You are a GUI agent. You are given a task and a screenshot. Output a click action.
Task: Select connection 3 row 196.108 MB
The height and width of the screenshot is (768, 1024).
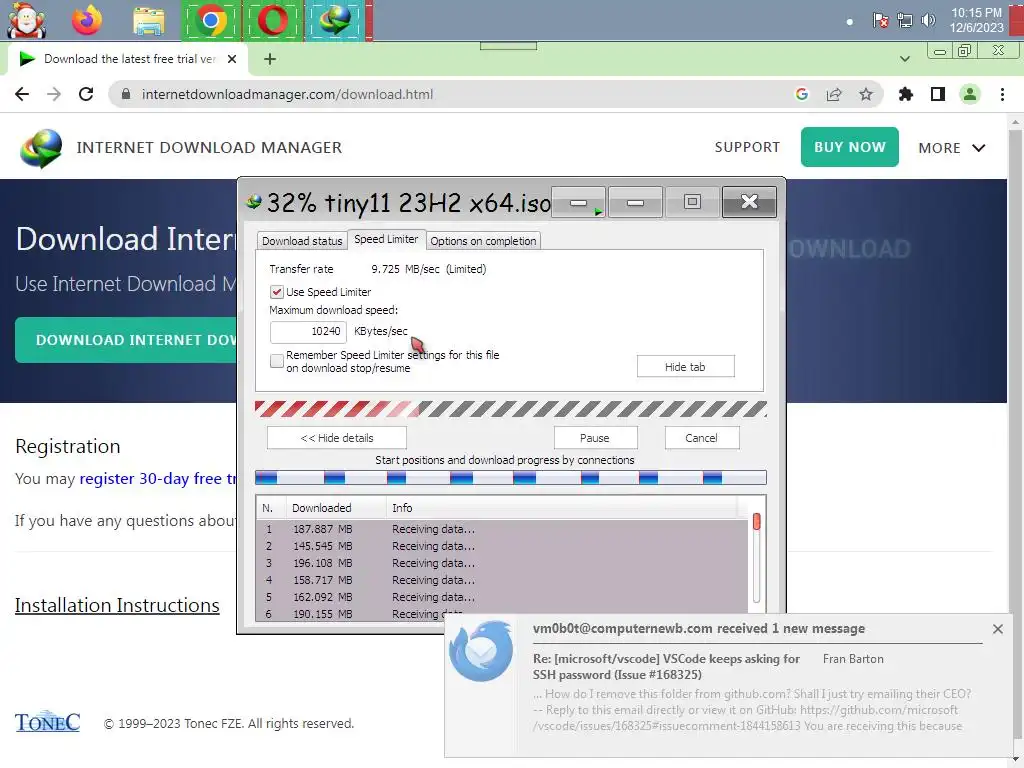tap(502, 563)
